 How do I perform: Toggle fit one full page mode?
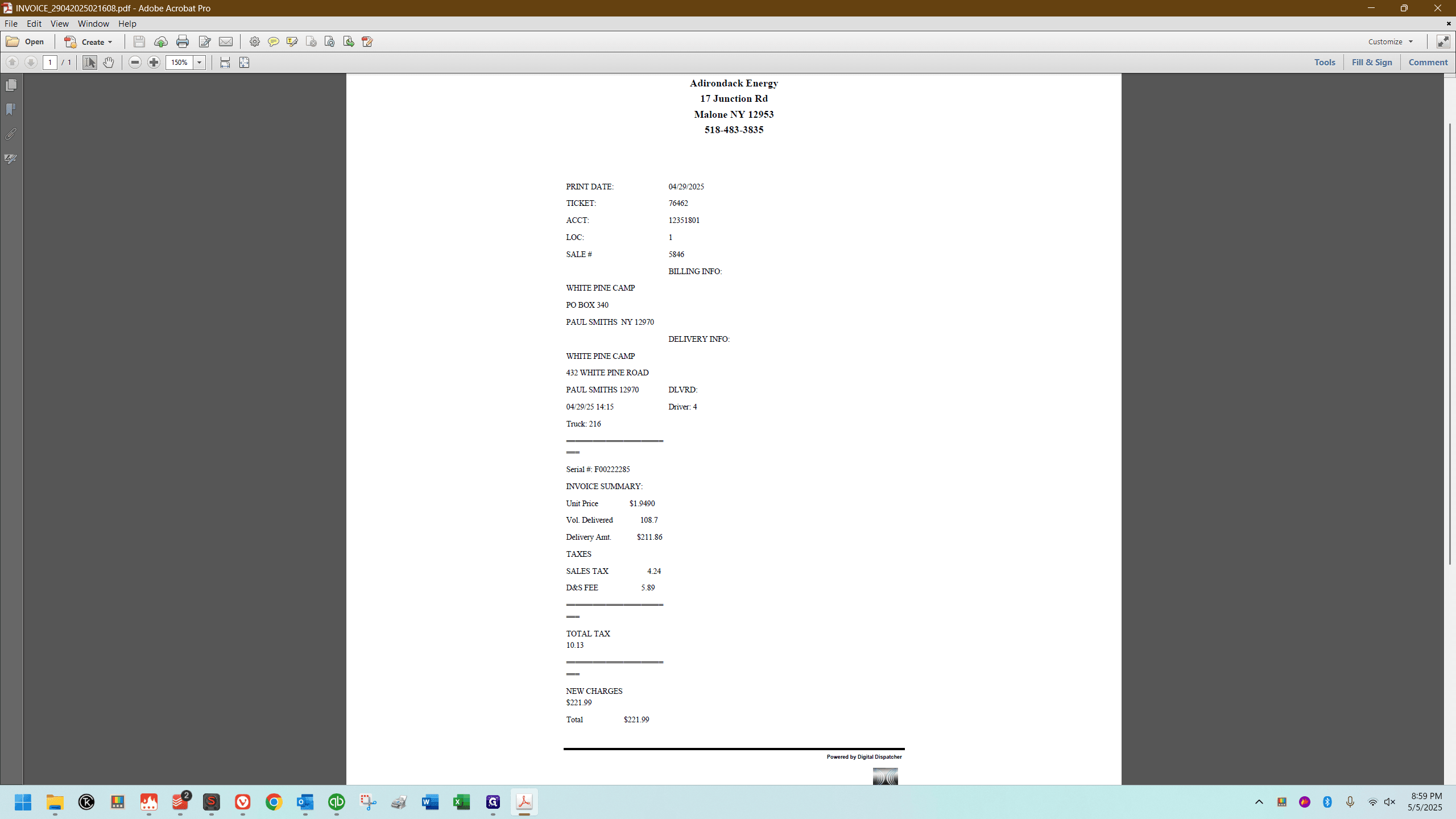coord(244,63)
